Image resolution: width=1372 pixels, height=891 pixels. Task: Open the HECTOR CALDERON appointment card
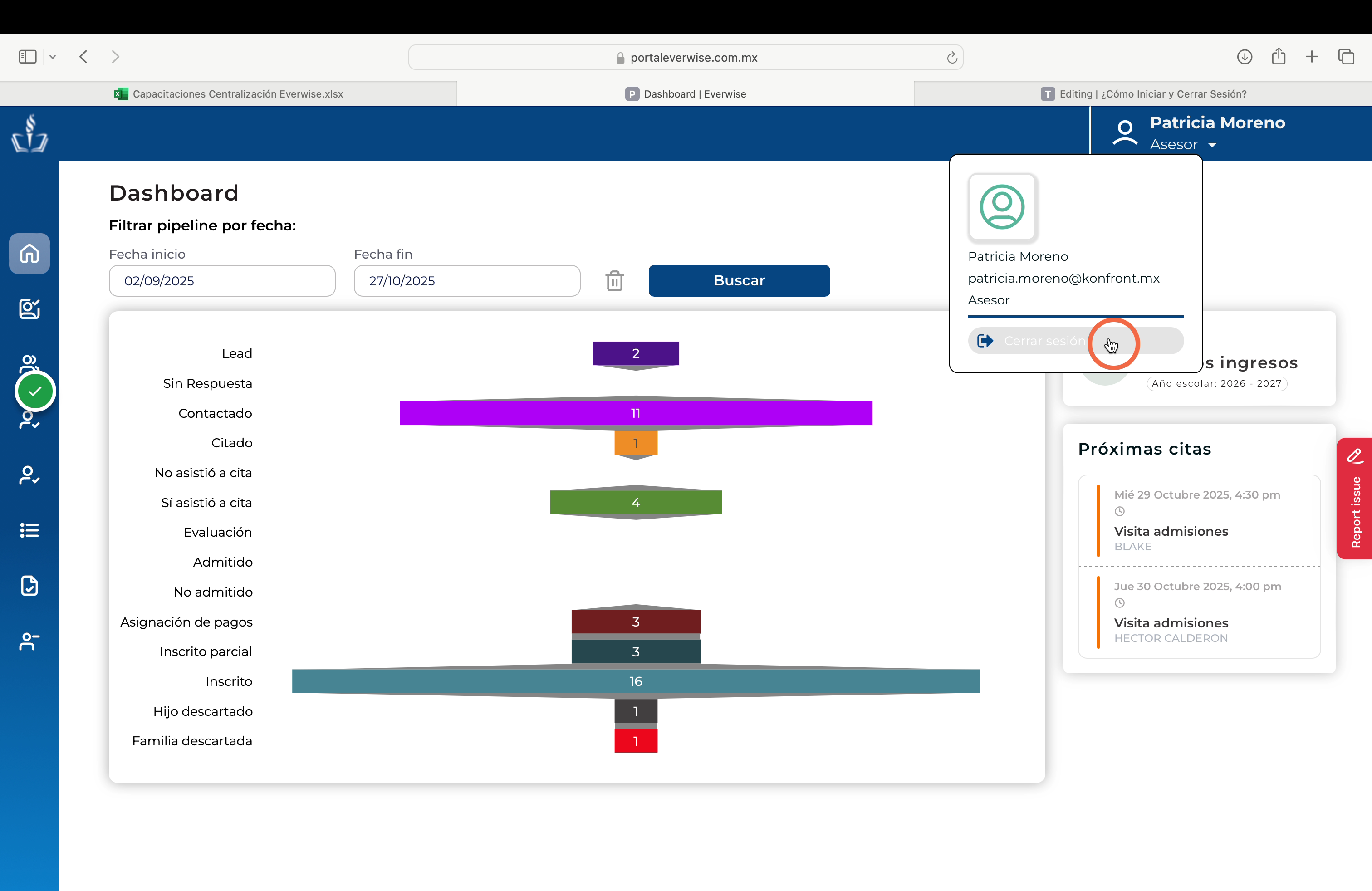tap(1199, 612)
